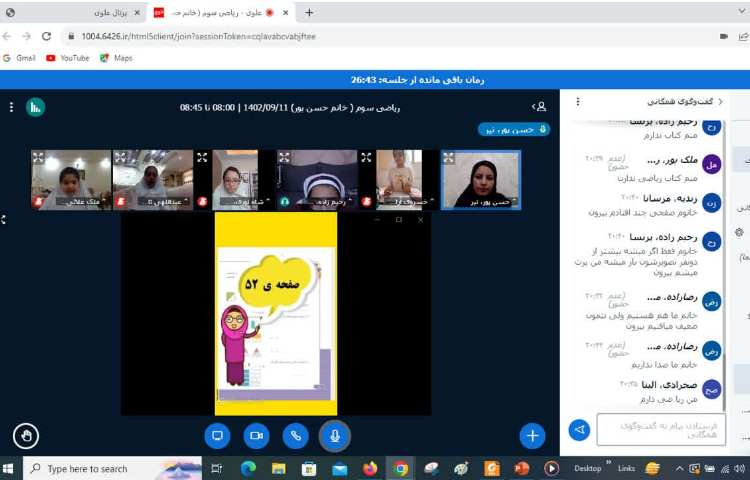This screenshot has width=750, height=480.
Task: Toggle the users list panel icon
Action: [x=540, y=107]
